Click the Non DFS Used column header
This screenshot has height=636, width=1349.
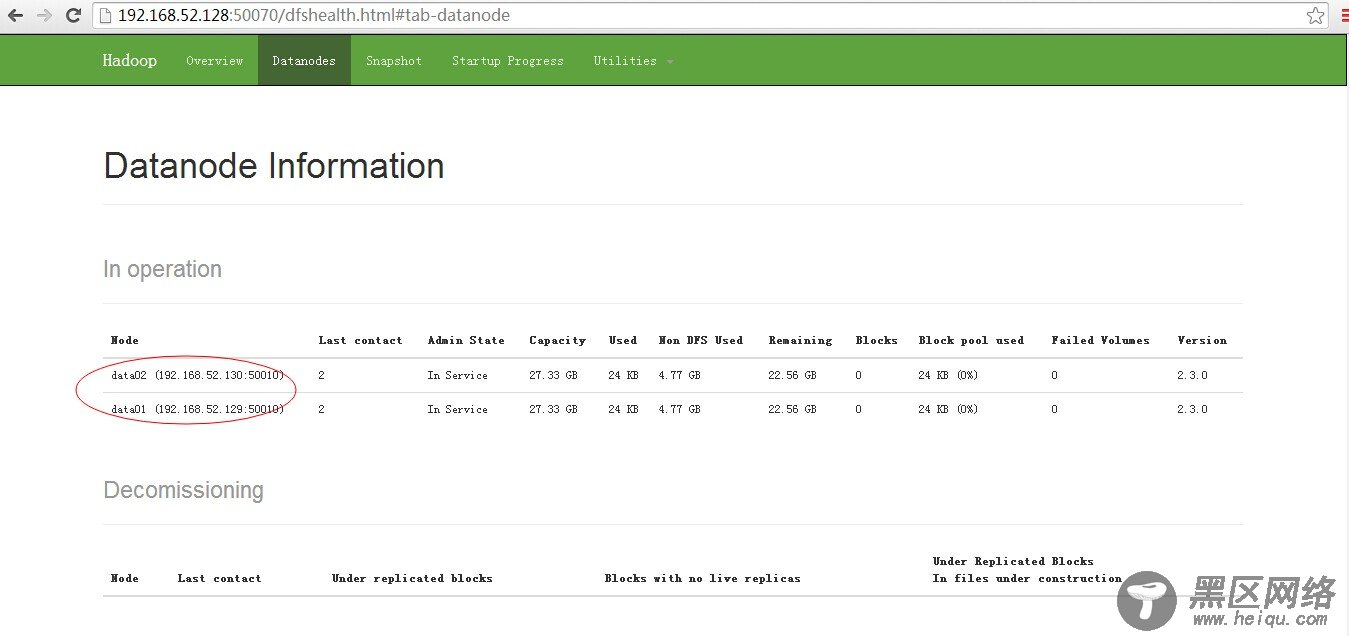point(701,340)
